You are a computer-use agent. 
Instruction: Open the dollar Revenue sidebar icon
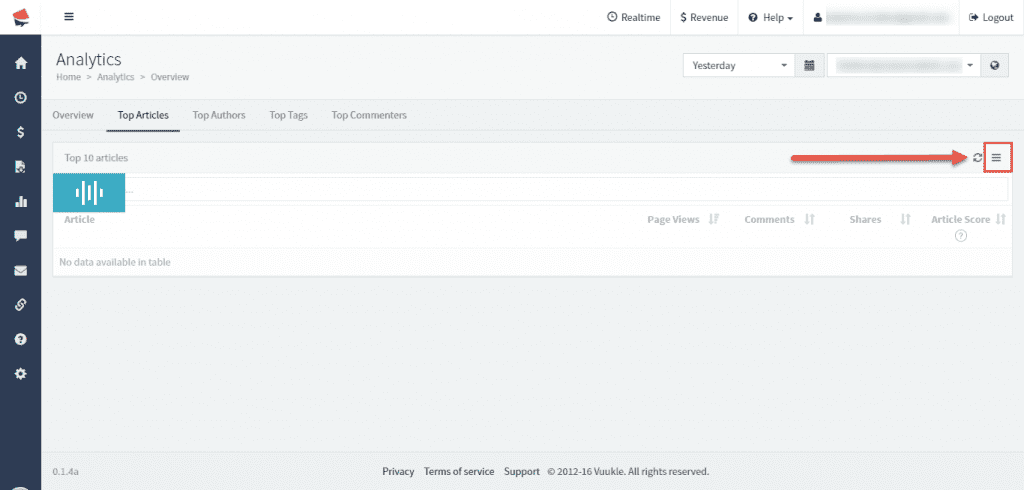[x=20, y=133]
